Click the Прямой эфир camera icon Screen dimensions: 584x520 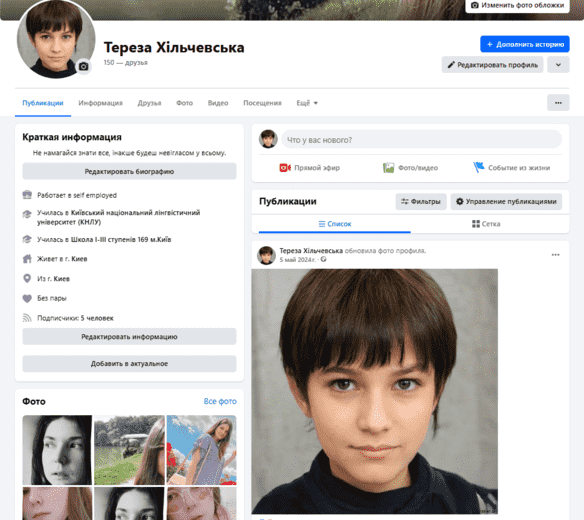pos(285,168)
